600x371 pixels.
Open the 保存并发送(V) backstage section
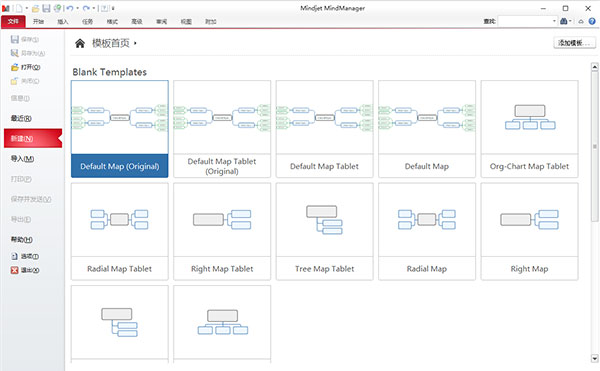31,199
